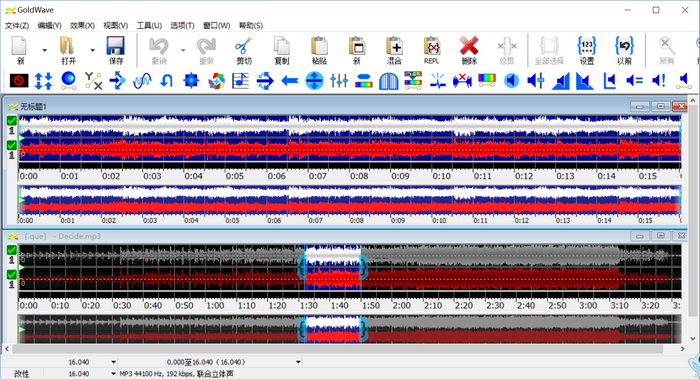The height and width of the screenshot is (379, 700).
Task: Open match volume speaker equals icon
Action: coord(634,81)
